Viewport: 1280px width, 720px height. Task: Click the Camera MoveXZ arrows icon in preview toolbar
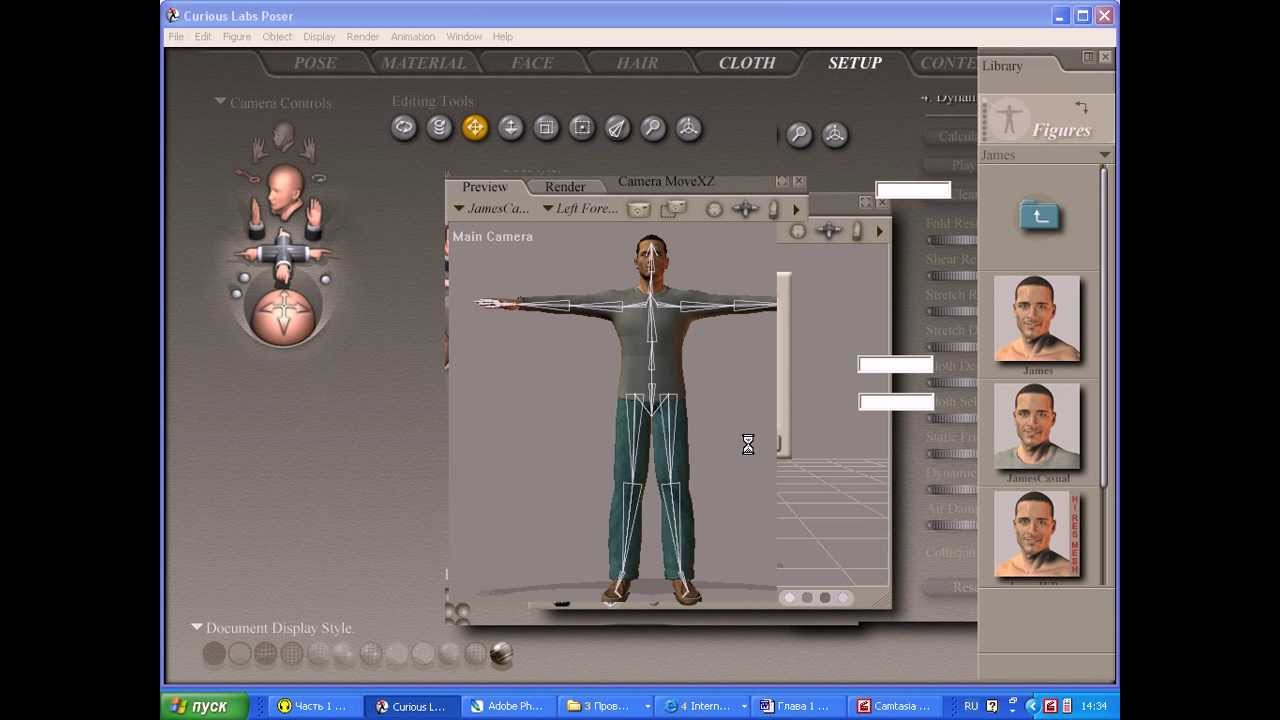click(x=746, y=209)
